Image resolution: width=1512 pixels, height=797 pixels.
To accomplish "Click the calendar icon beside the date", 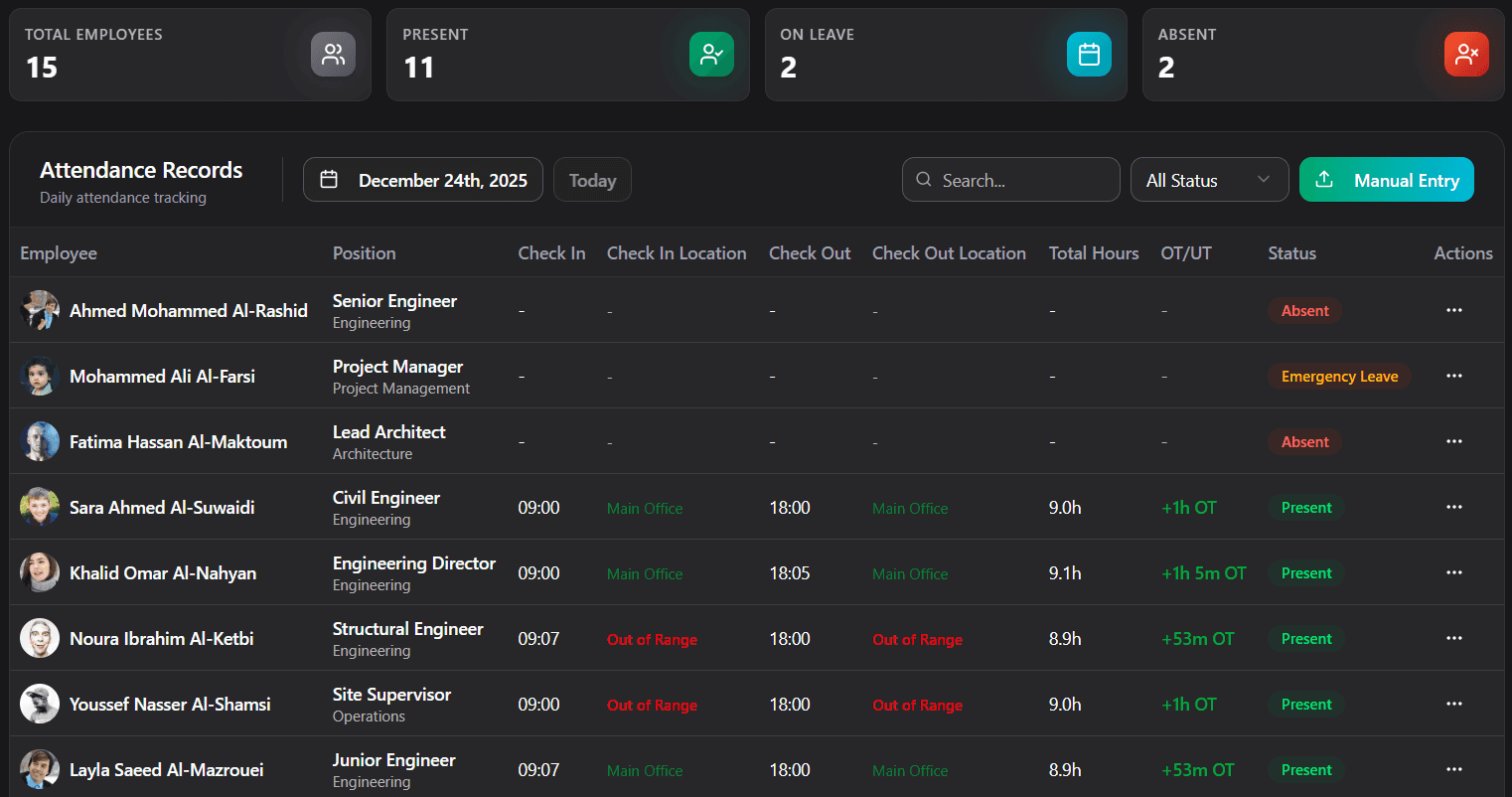I will tap(331, 179).
